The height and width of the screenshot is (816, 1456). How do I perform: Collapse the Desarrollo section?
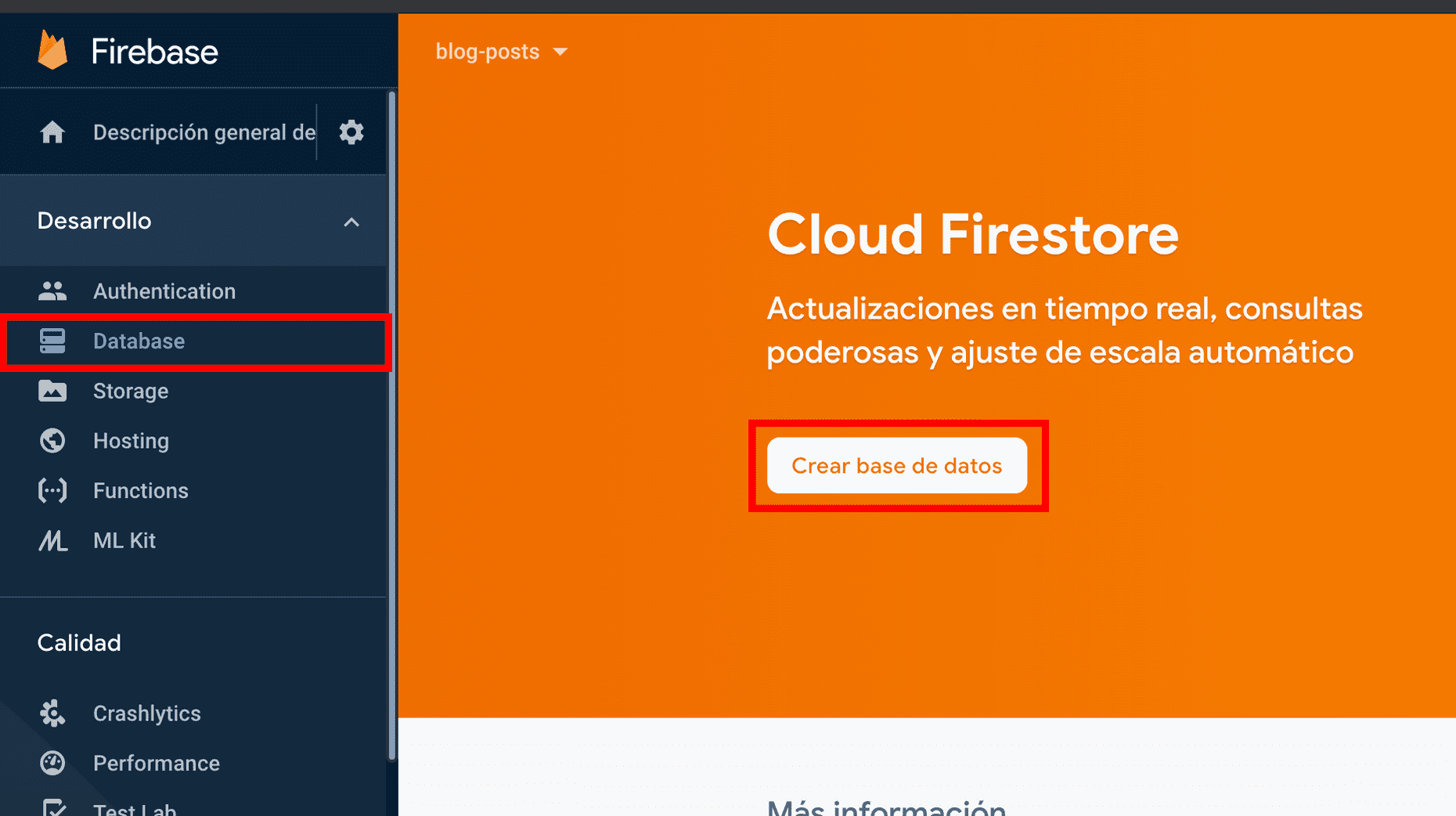pyautogui.click(x=351, y=222)
